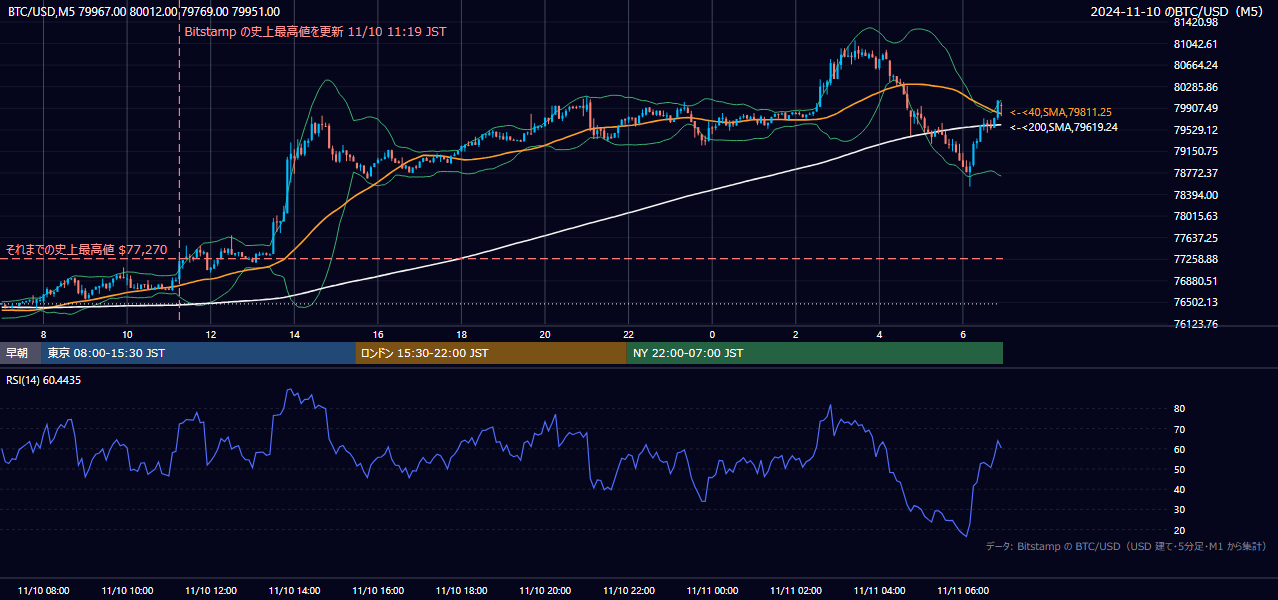Viewport: 1278px width, 600px height.
Task: Click the bottom time label 11/11 06:00
Action: tap(963, 591)
